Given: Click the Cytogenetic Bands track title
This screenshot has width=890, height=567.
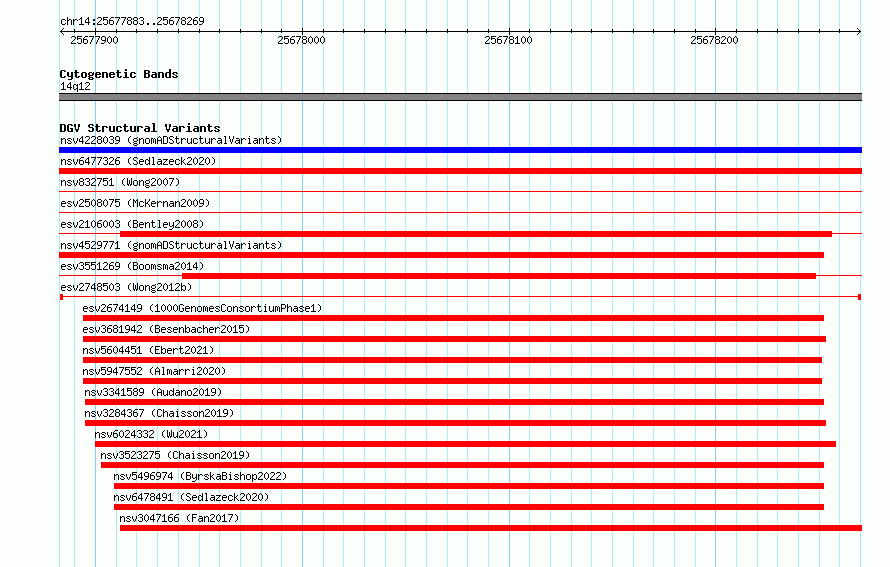Looking at the screenshot, I should tap(119, 74).
